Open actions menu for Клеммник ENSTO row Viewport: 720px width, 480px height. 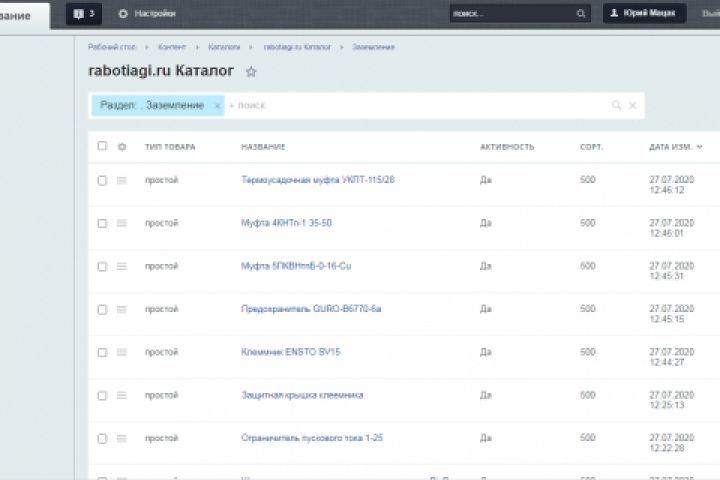point(122,352)
